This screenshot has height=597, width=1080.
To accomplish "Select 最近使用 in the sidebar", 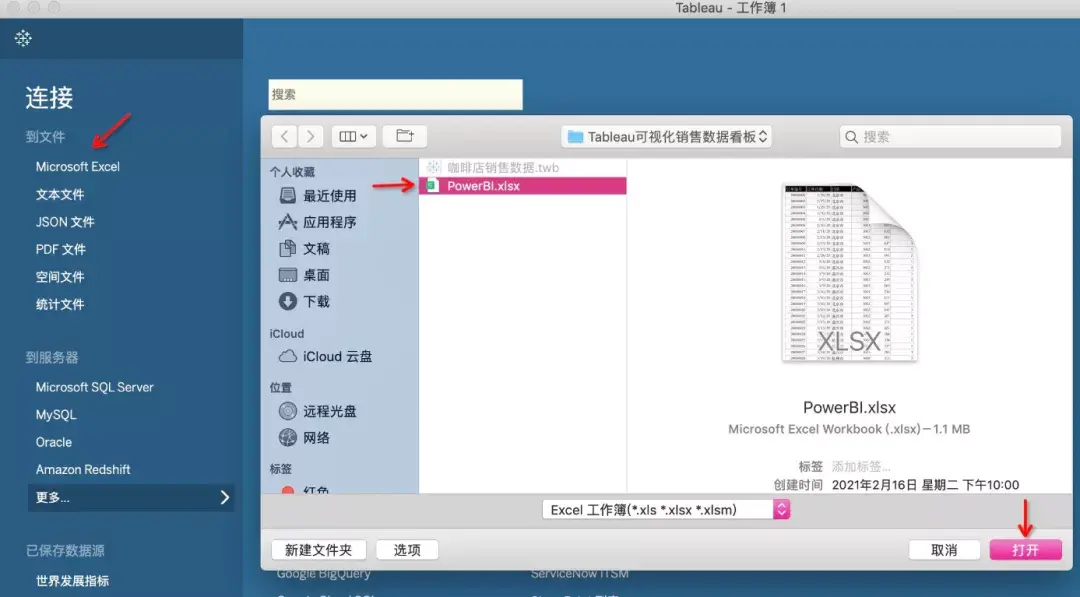I will [318, 196].
